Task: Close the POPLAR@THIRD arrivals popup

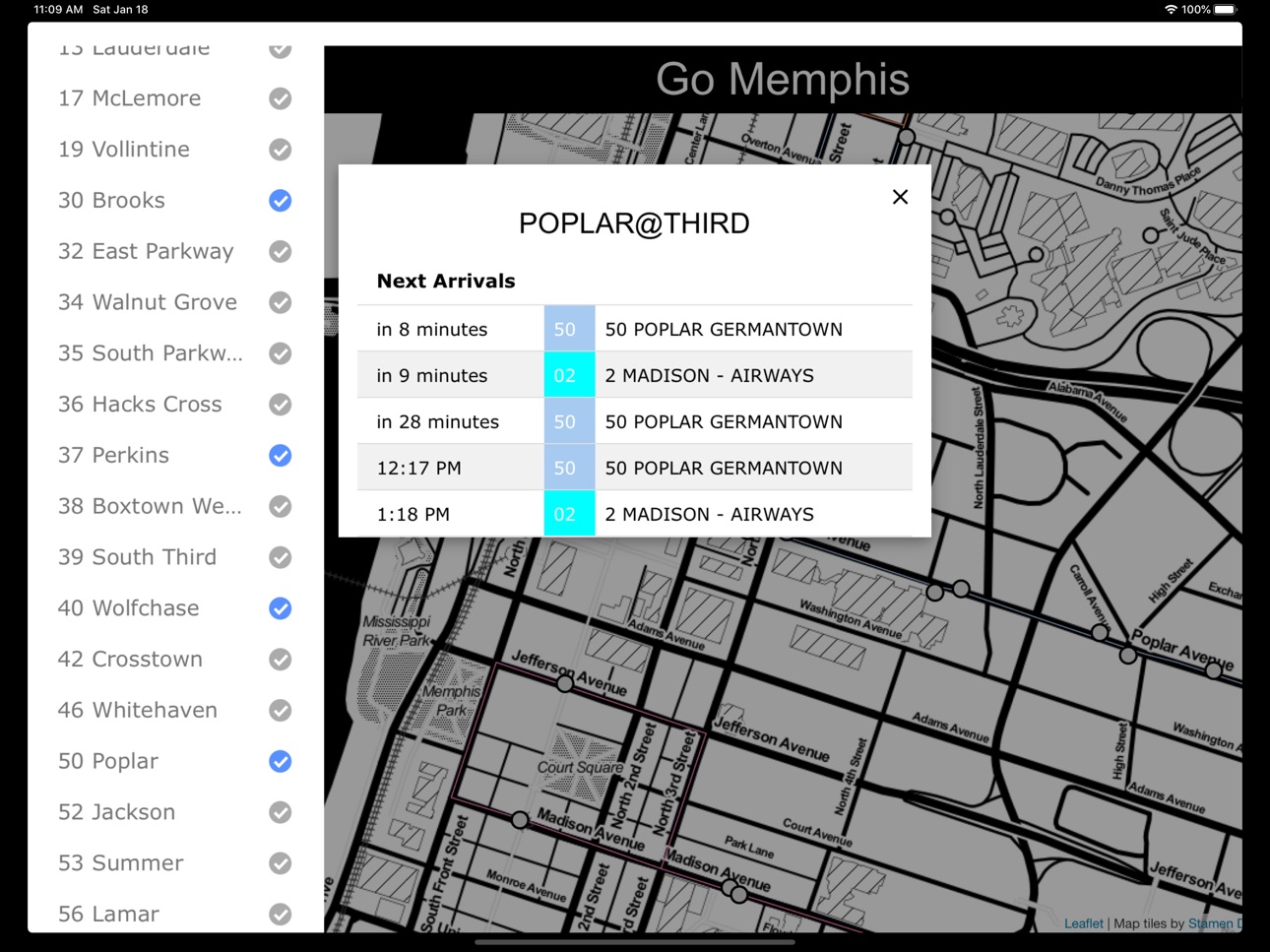Action: [900, 197]
